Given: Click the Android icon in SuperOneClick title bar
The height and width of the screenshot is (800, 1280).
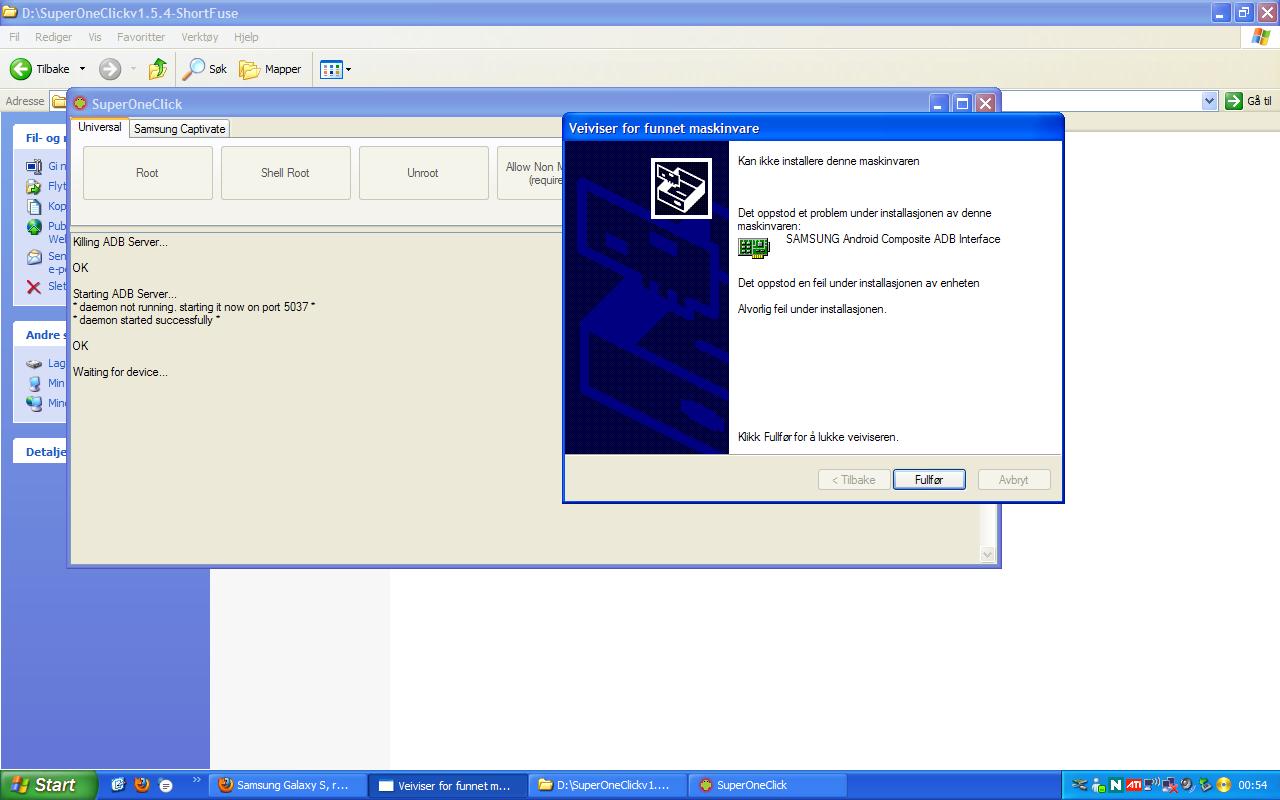Looking at the screenshot, I should tap(80, 104).
